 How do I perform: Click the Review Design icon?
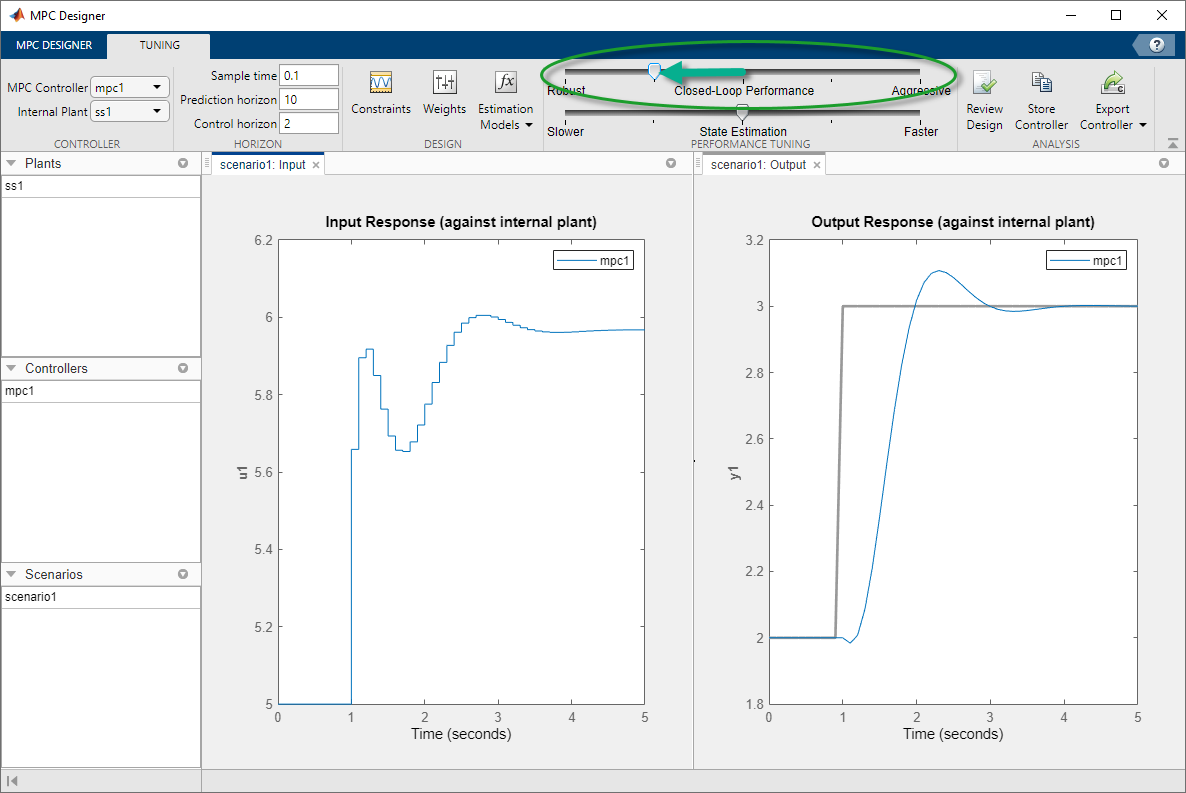pos(984,83)
